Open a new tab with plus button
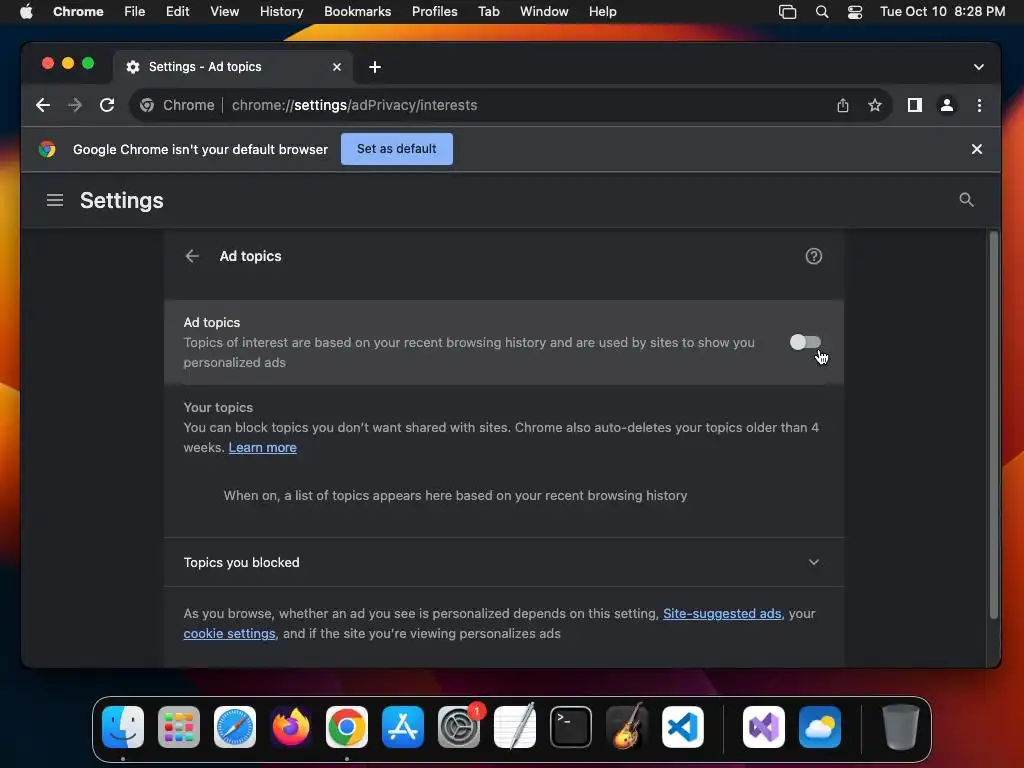The image size is (1024, 768). click(375, 67)
